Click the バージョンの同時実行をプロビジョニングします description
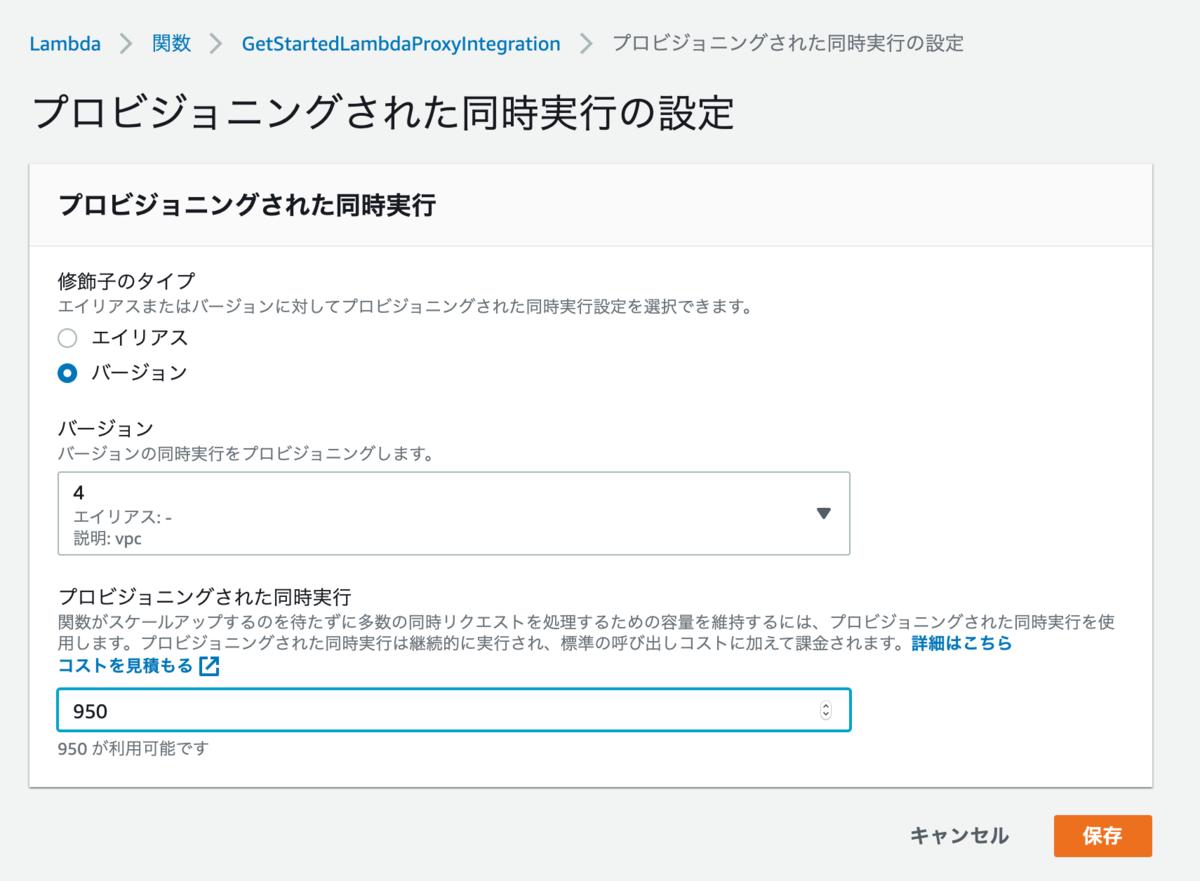 [x=245, y=454]
